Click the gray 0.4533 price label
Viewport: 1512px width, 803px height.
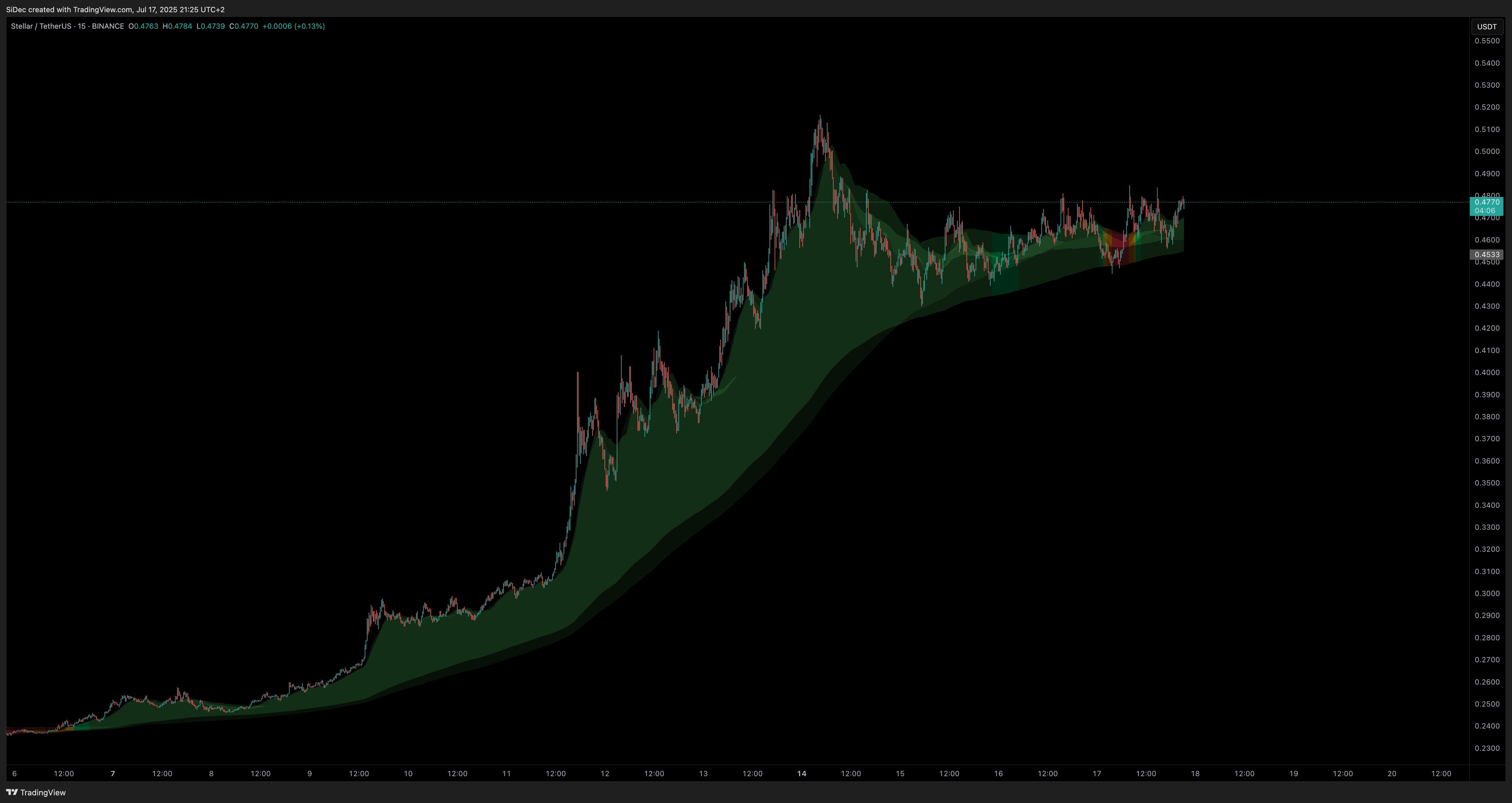[x=1487, y=255]
